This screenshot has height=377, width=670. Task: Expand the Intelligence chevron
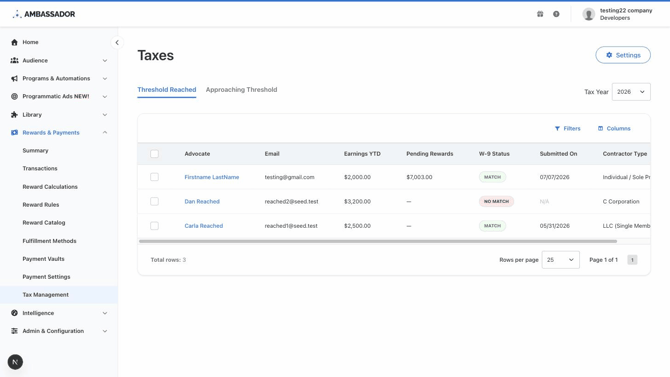tap(105, 313)
